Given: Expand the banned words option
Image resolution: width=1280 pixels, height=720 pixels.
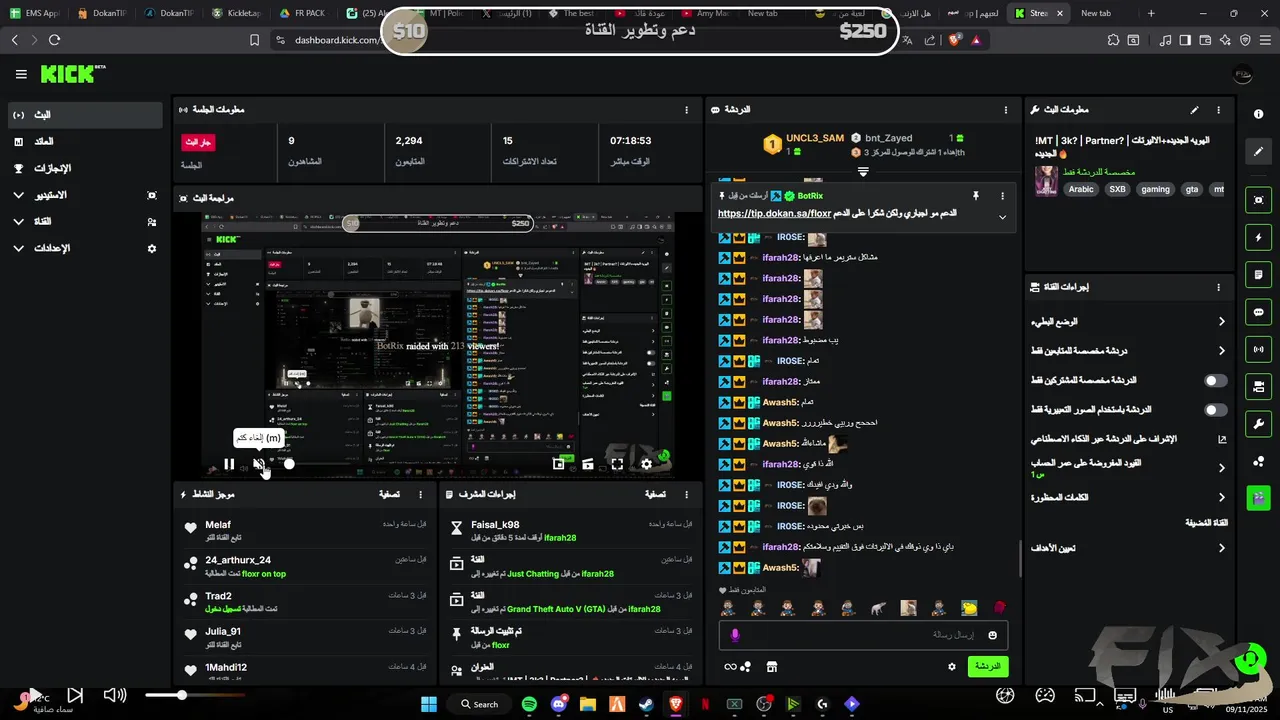Looking at the screenshot, I should 1221,497.
